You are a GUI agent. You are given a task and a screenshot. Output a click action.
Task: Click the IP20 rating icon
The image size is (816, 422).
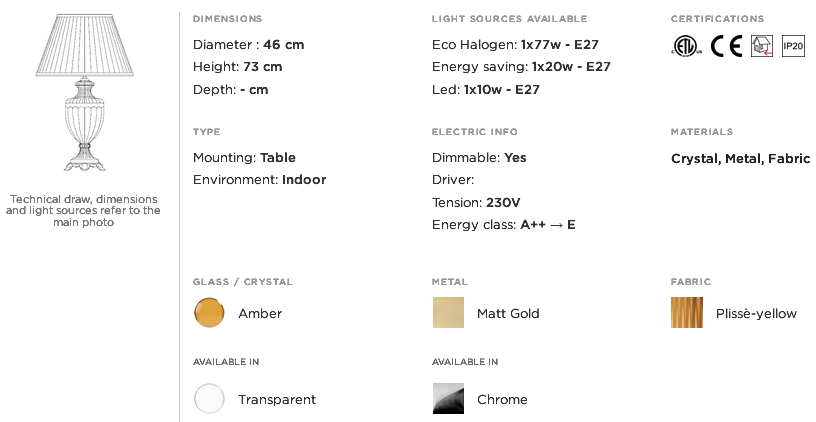coord(794,46)
